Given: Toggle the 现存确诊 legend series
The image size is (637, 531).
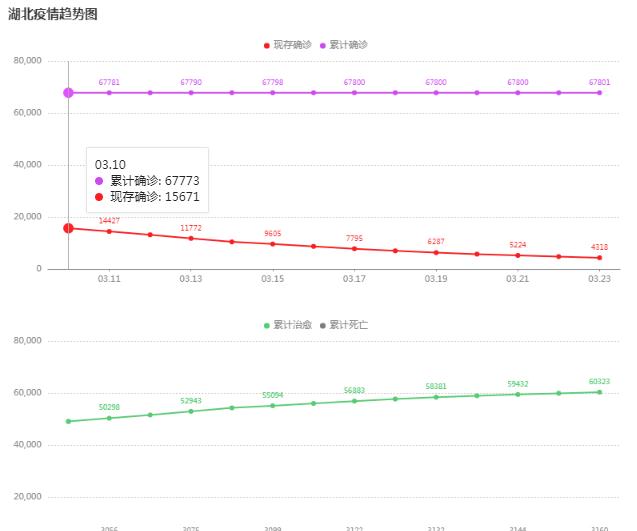Looking at the screenshot, I should point(286,45).
